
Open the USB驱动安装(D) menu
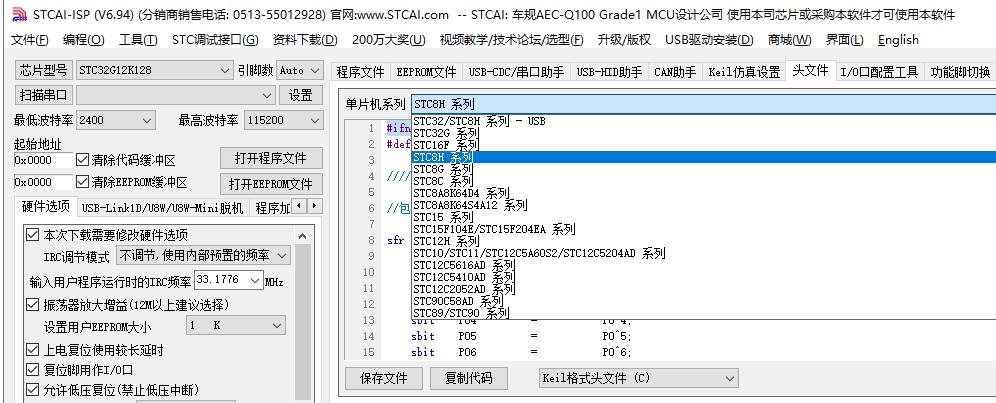[709, 39]
